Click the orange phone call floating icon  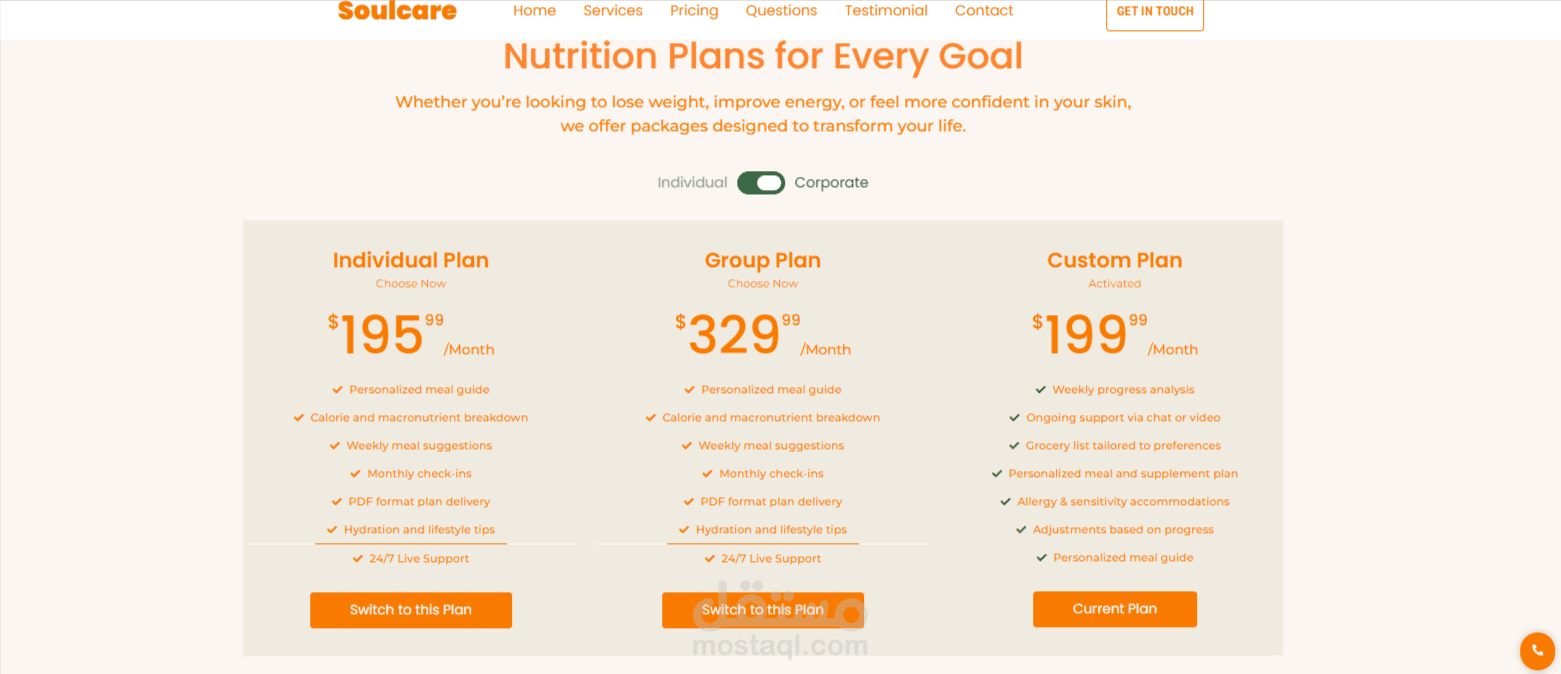[x=1537, y=650]
